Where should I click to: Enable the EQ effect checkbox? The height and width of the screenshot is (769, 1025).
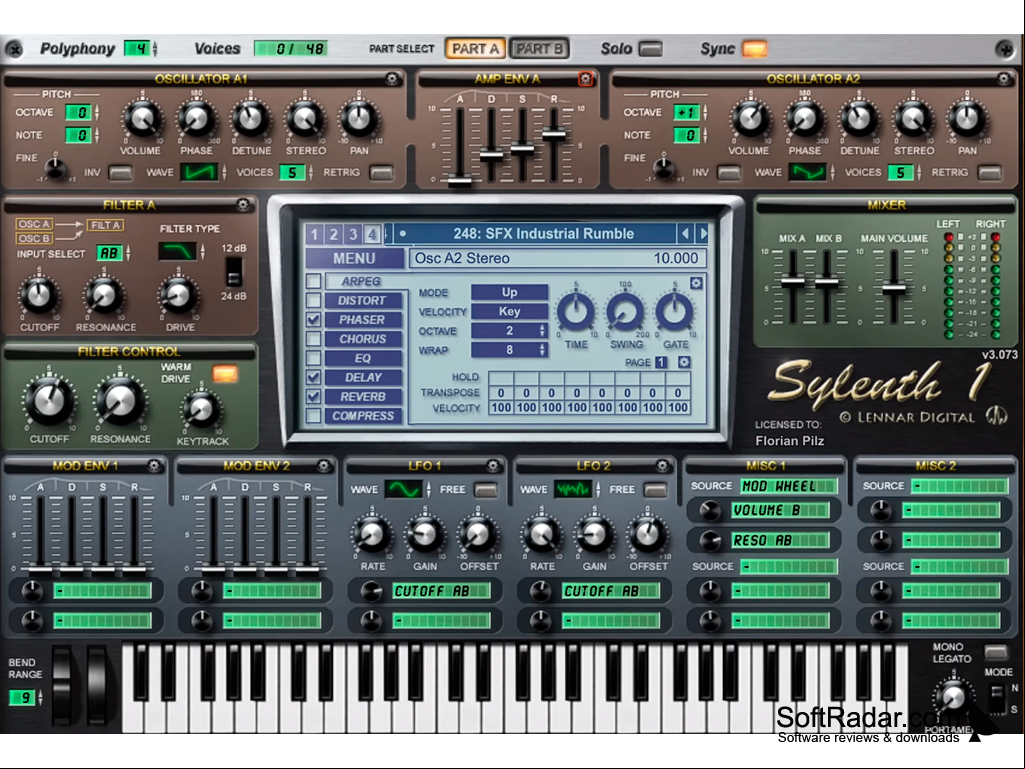[x=314, y=358]
